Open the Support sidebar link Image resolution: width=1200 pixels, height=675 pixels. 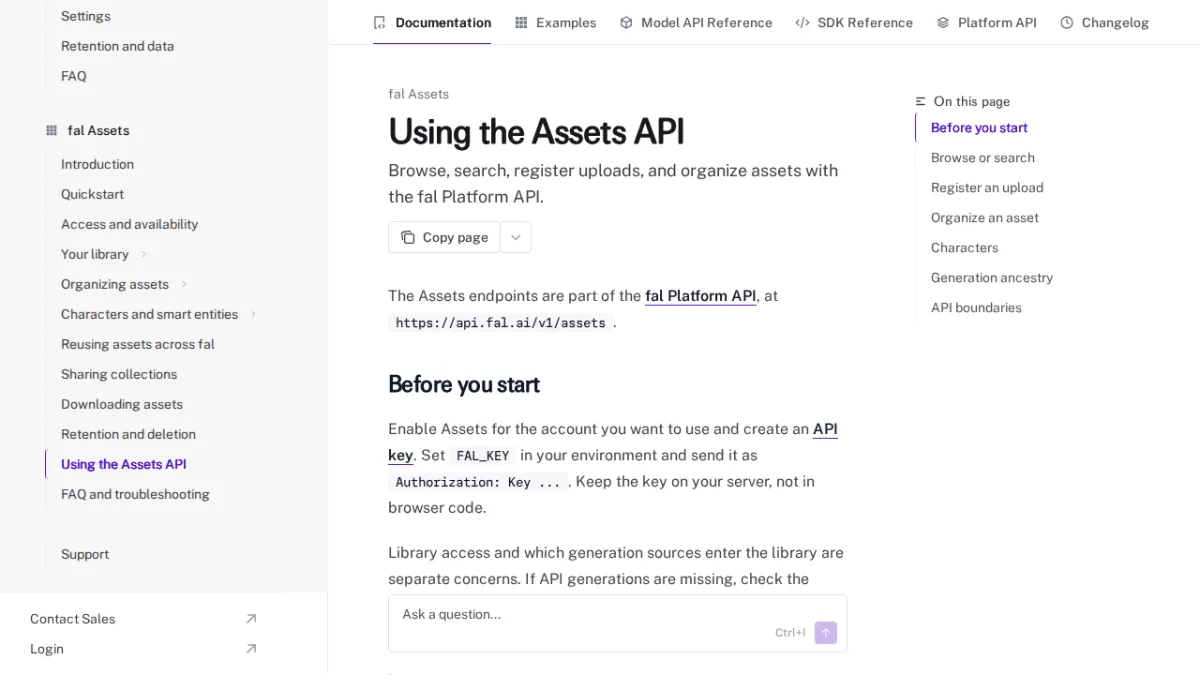pyautogui.click(x=85, y=554)
